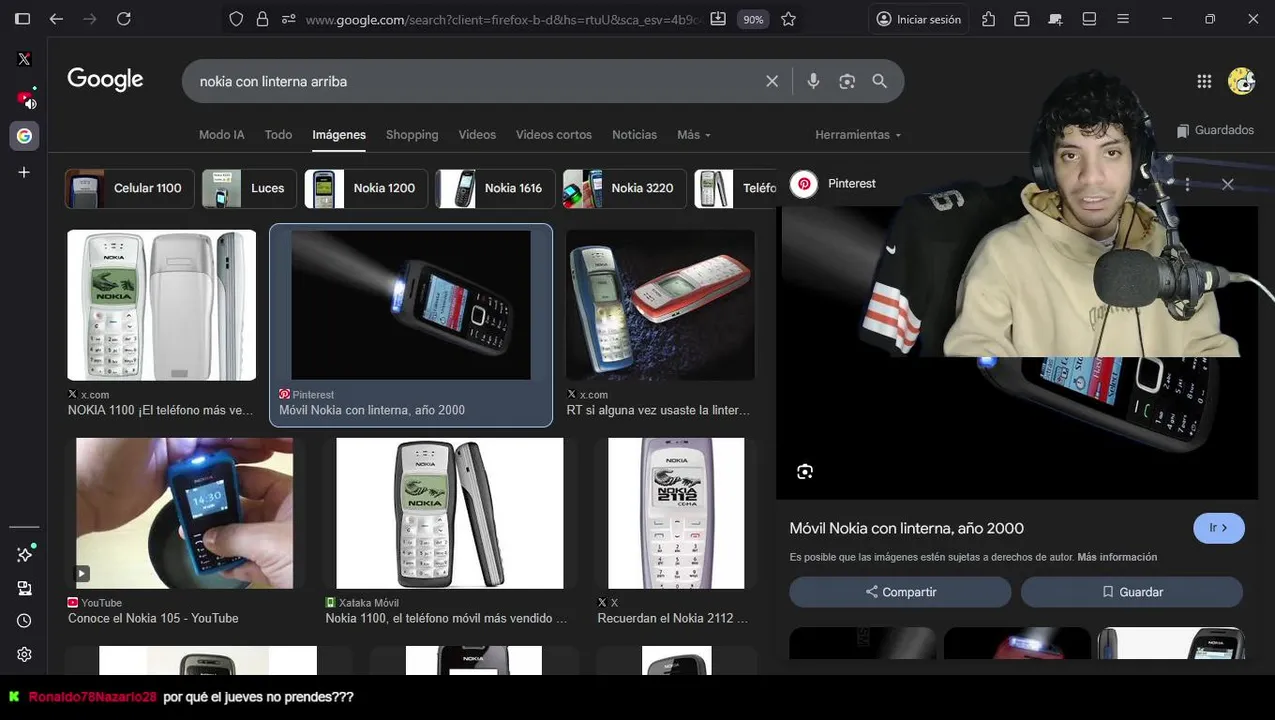The image size is (1275, 720).
Task: Reload the page with the refresh icon
Action: point(124,19)
